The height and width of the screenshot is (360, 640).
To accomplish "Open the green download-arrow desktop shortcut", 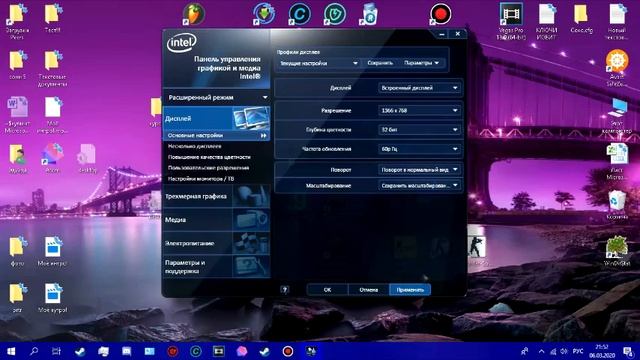I will (264, 14).
